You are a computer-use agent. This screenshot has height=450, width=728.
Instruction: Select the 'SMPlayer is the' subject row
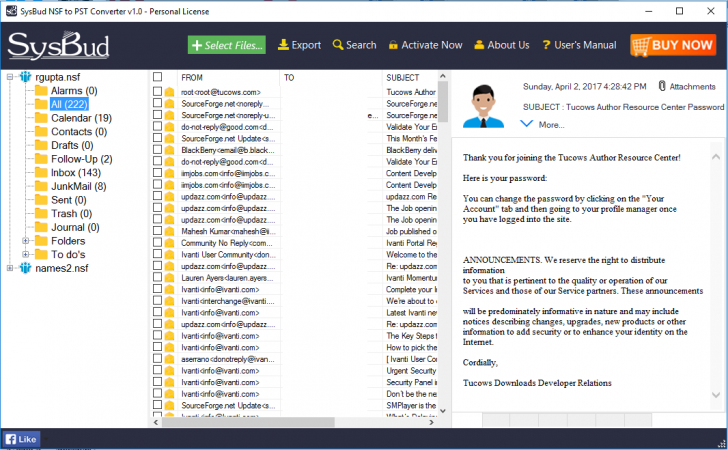[411, 405]
